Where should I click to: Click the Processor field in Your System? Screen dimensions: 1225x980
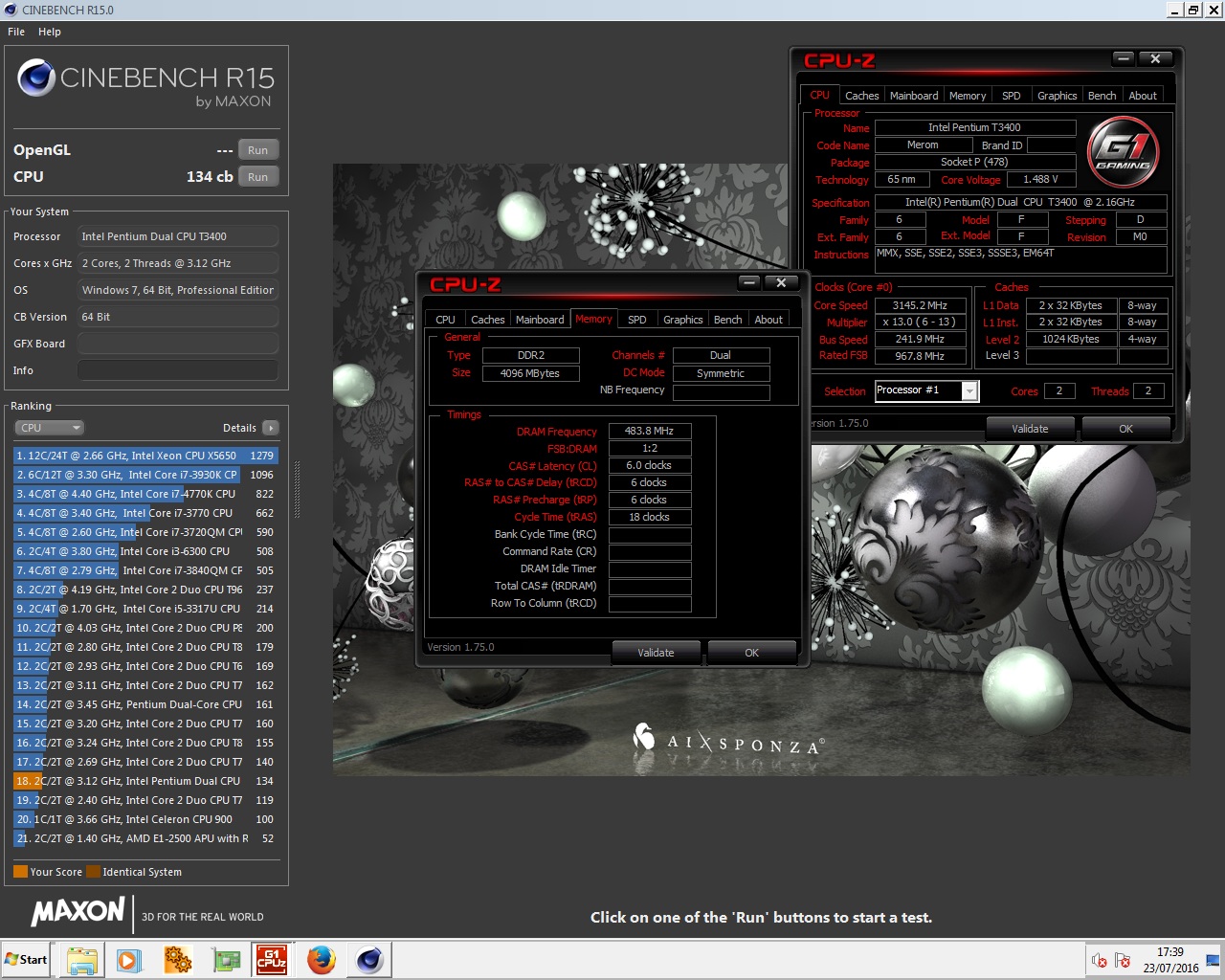pos(178,236)
